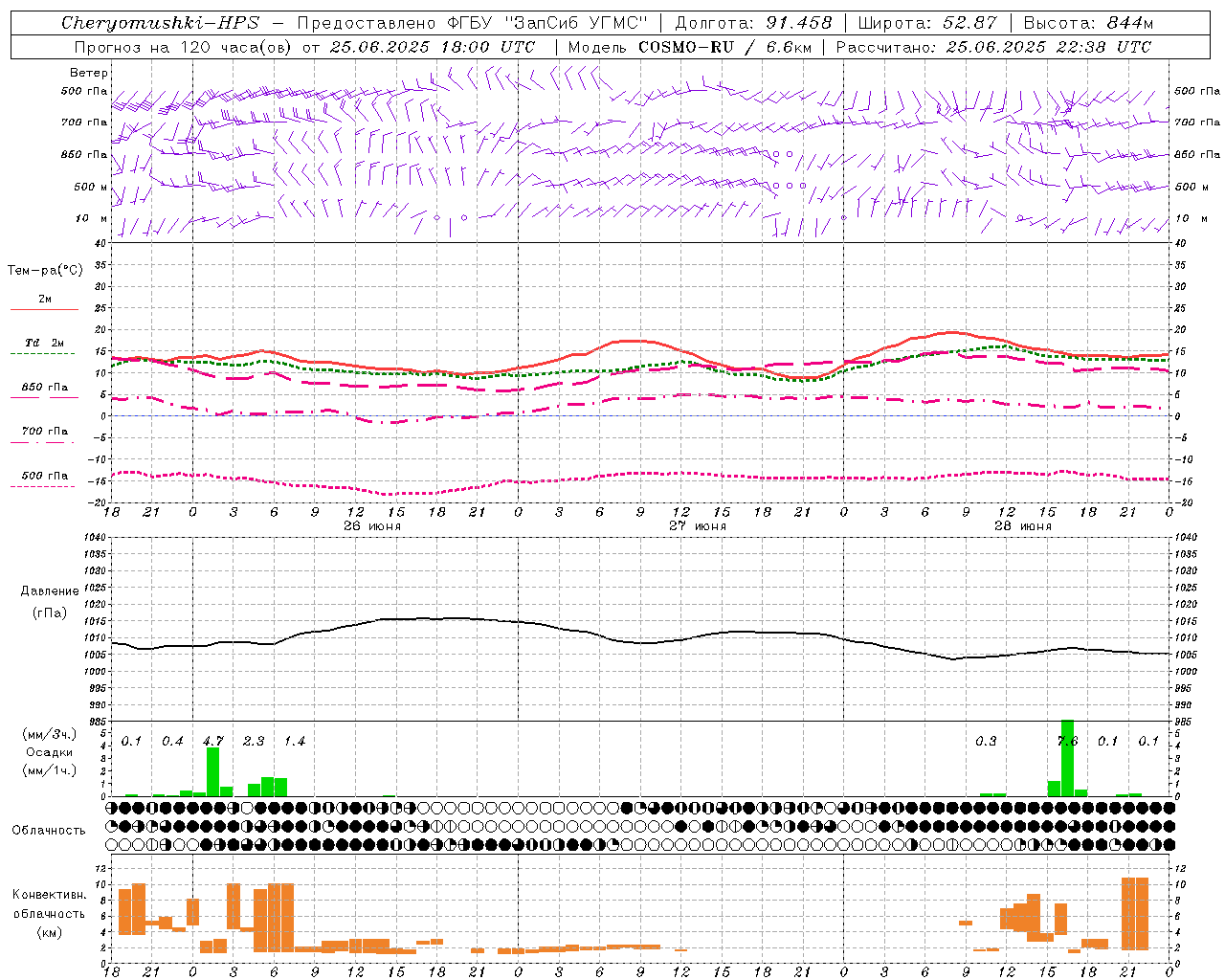Screen dimensions: 1225x980
Task: Click the 'Конвективн.' convective cloud label
Action: click(x=49, y=895)
